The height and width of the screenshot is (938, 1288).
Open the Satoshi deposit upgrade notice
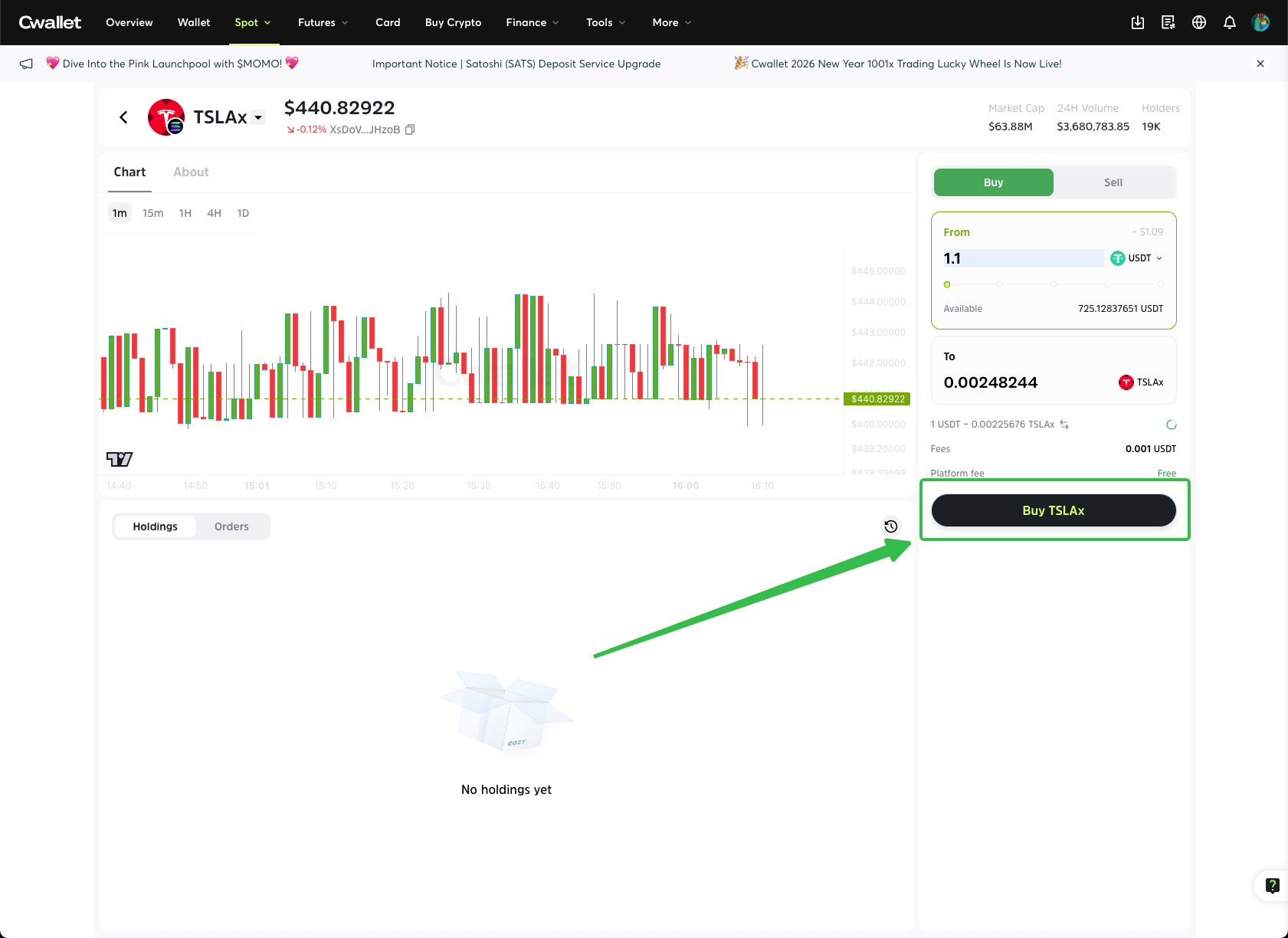(x=516, y=64)
